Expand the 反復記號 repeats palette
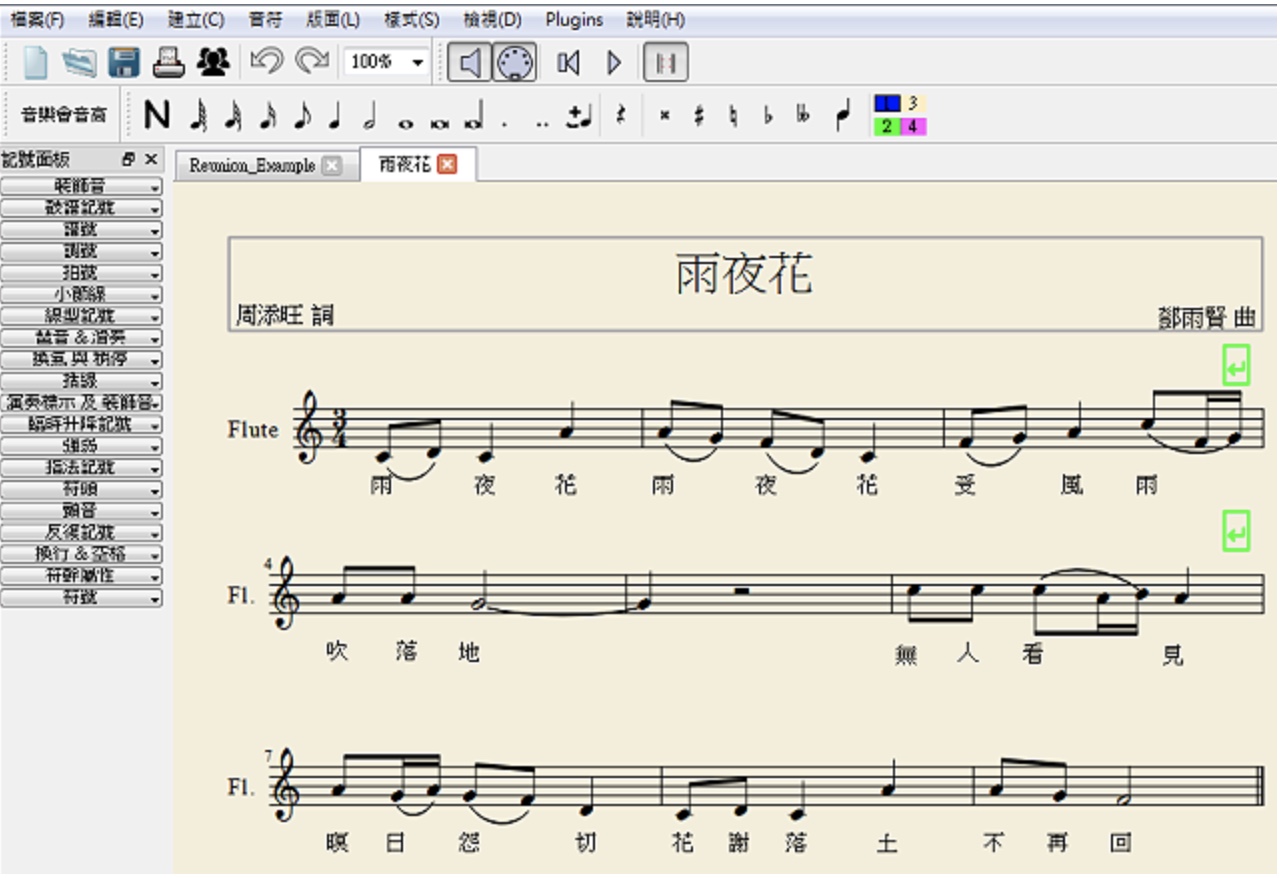This screenshot has height=878, width=1284. point(82,533)
